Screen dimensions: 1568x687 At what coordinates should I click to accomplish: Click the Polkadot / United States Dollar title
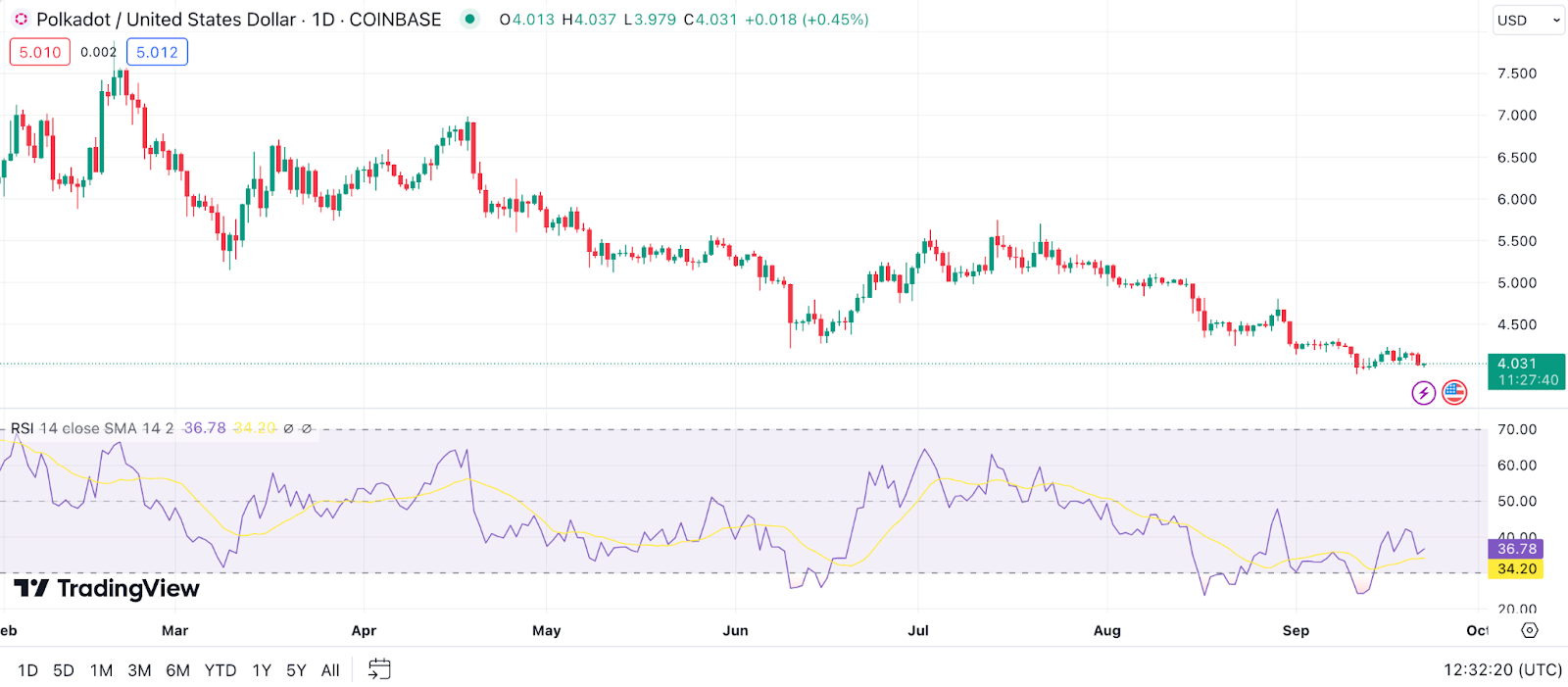click(166, 20)
